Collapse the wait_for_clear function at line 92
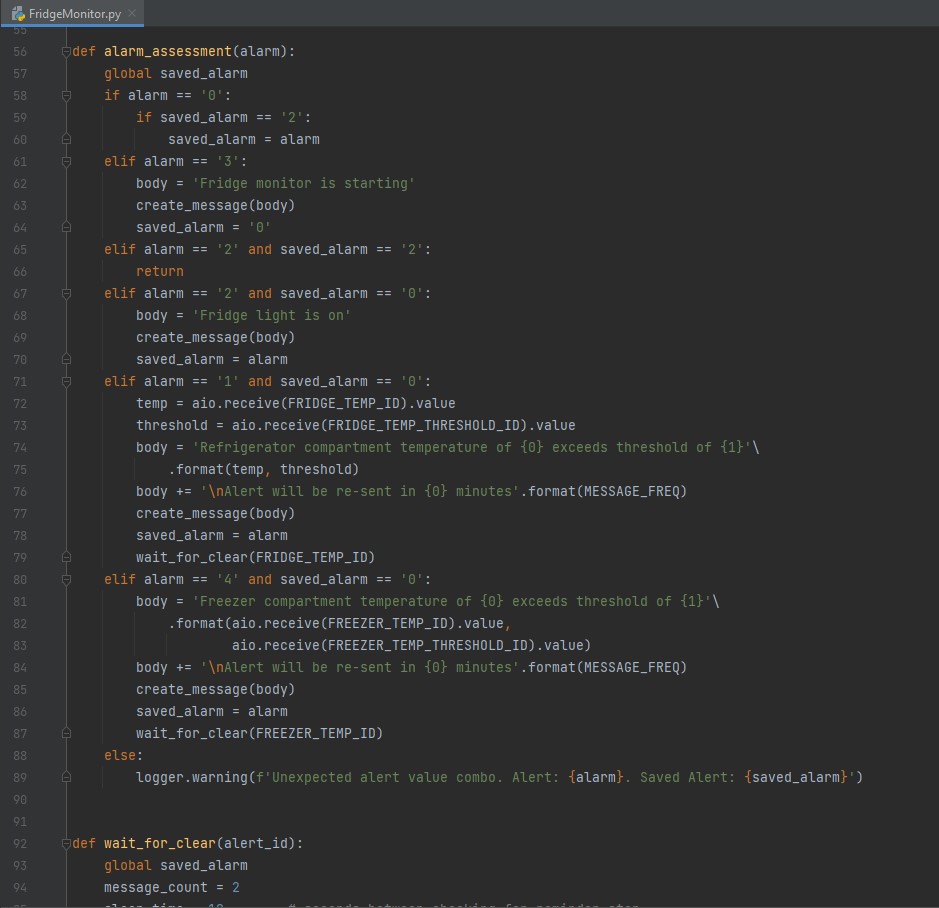Screen dimensions: 939x908 (66, 844)
